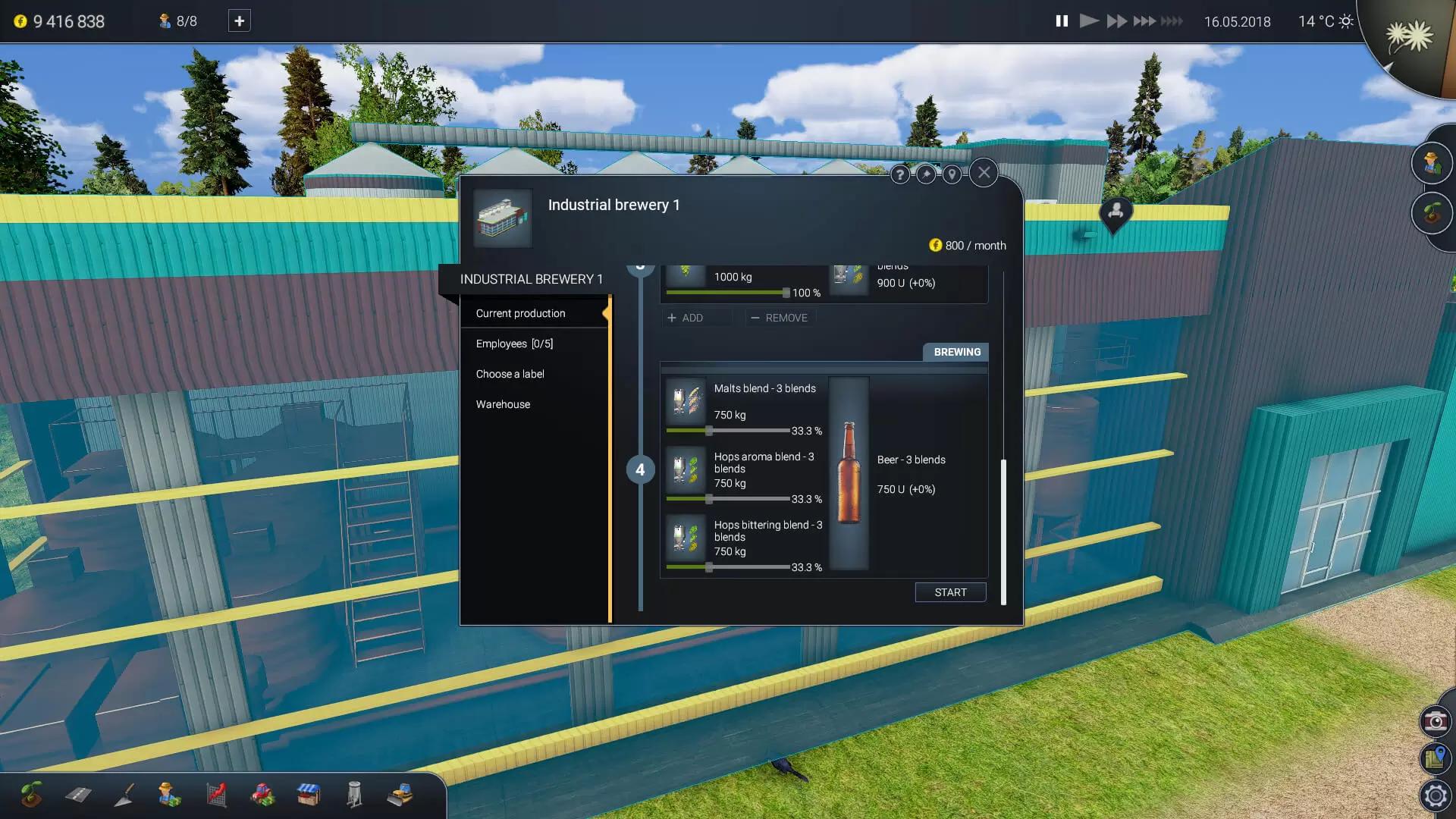
Task: Open Choose a label section
Action: 510,374
